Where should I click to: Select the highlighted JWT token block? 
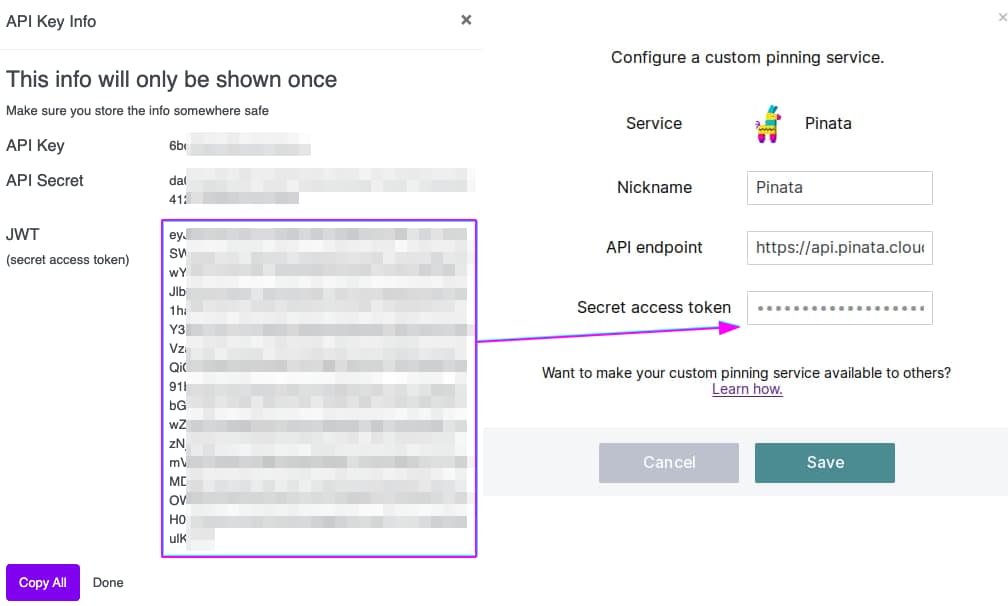pyautogui.click(x=318, y=385)
